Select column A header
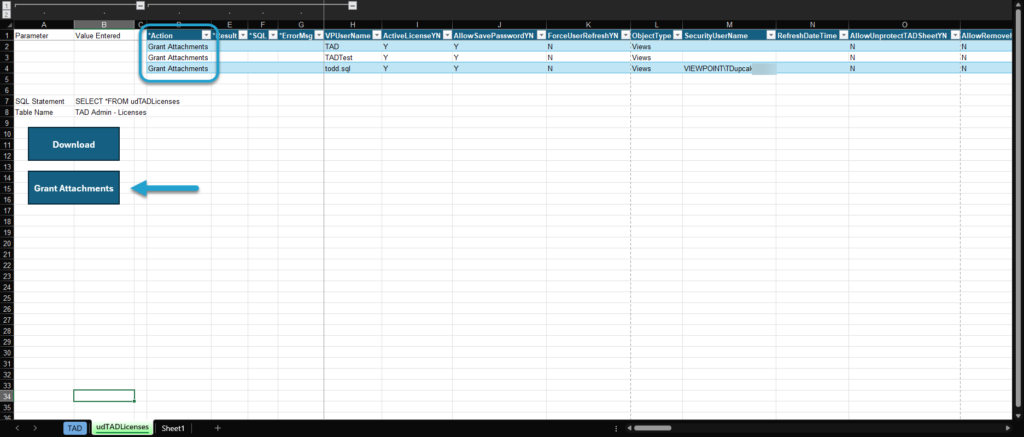1024x437 pixels. click(43, 25)
